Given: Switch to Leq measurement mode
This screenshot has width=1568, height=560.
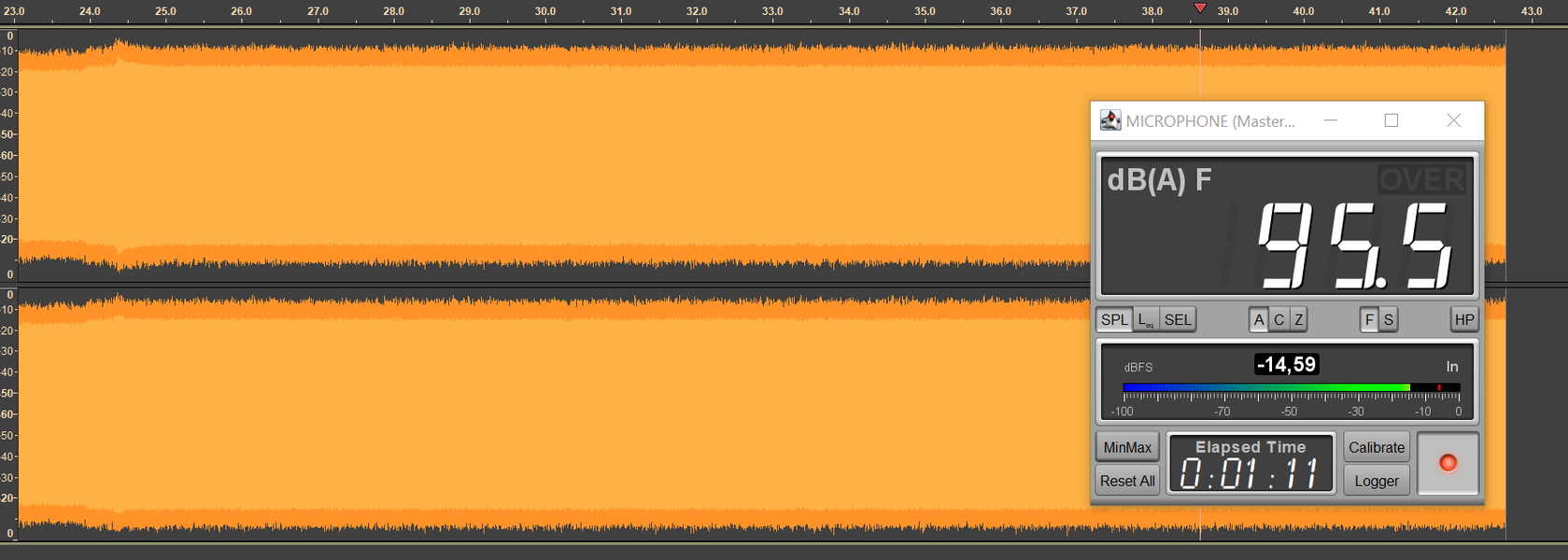Looking at the screenshot, I should [x=1145, y=319].
